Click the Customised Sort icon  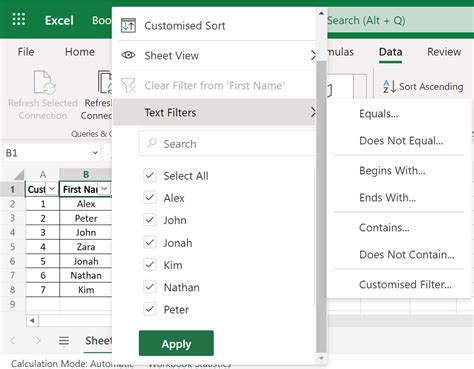(128, 26)
